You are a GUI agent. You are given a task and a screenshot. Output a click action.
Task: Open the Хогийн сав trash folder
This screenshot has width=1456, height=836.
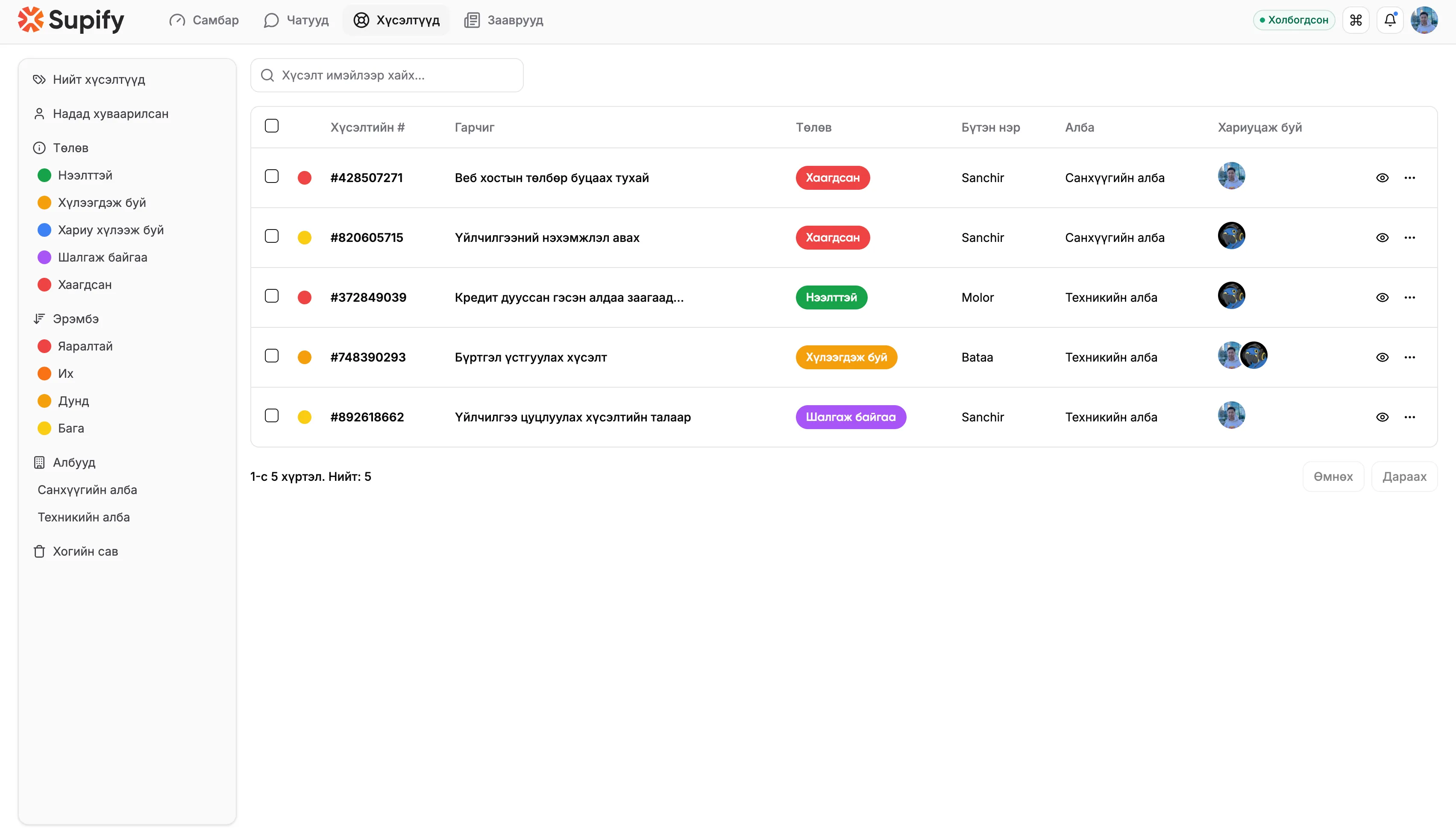[85, 551]
